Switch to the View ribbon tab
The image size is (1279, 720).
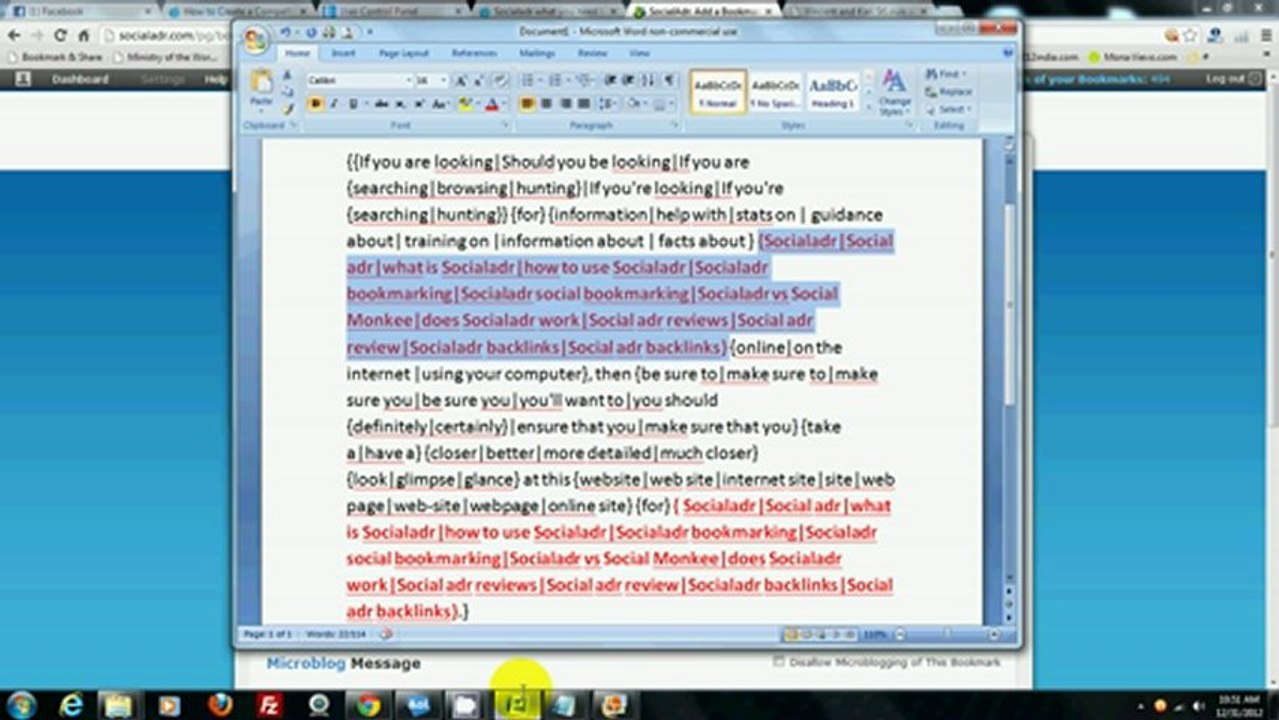(x=639, y=53)
